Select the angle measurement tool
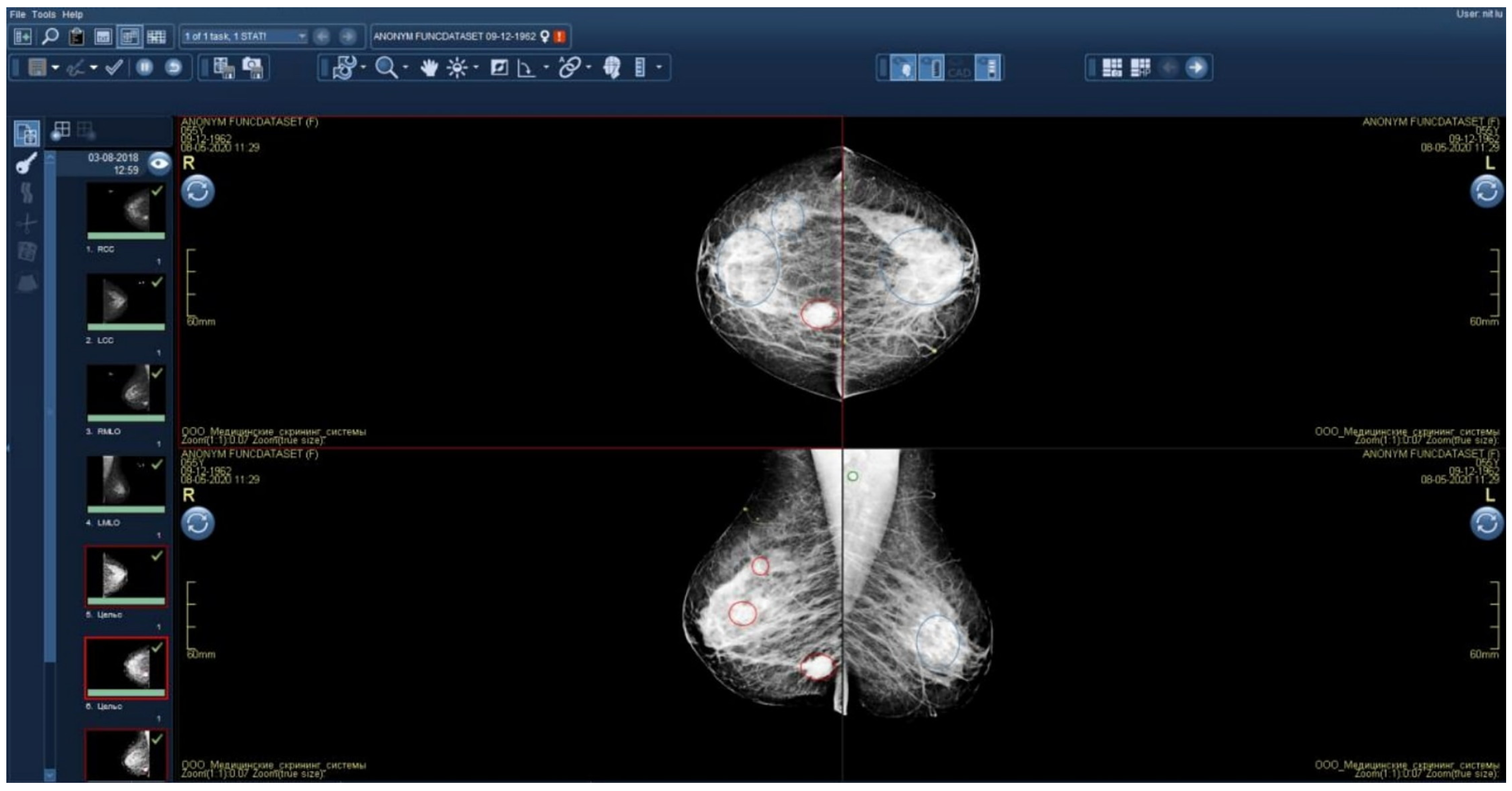This screenshot has width=1512, height=791. coord(527,68)
